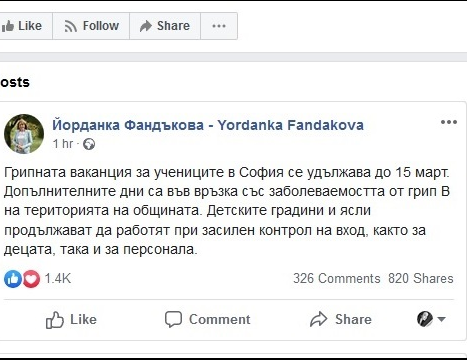Open the page more options ellipsis

[x=219, y=26]
